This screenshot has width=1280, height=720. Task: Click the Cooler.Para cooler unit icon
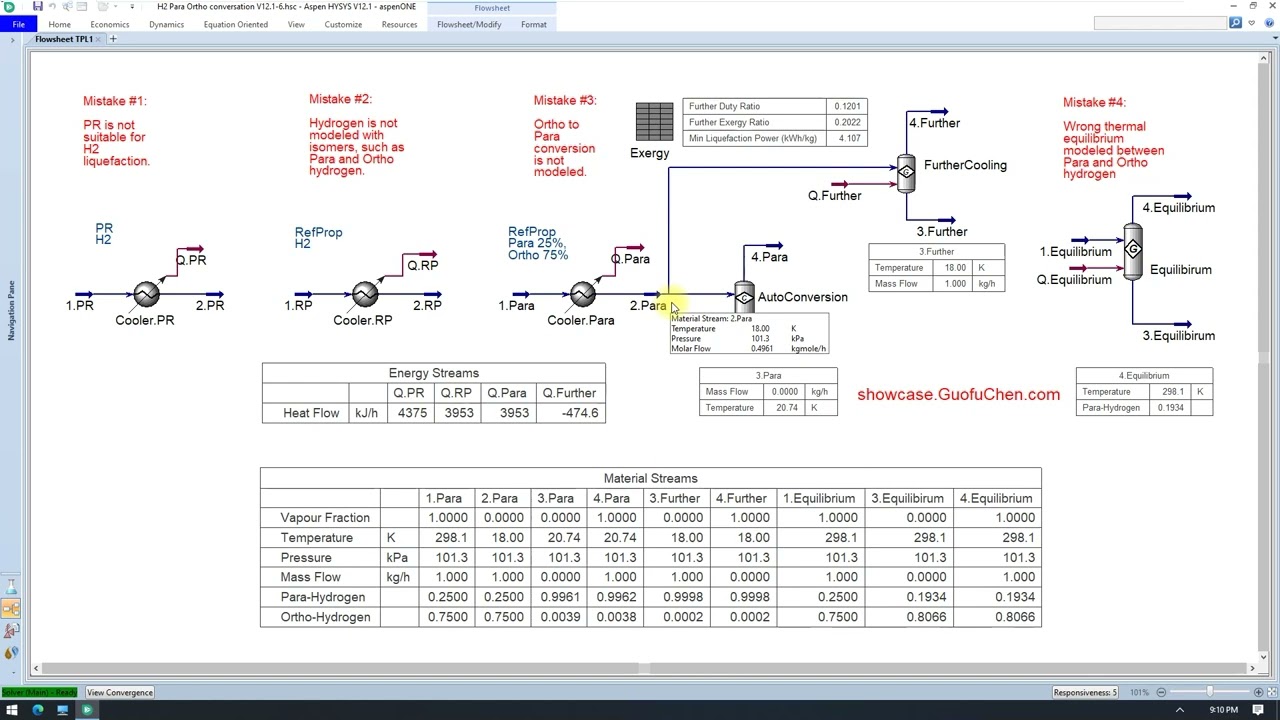(583, 294)
